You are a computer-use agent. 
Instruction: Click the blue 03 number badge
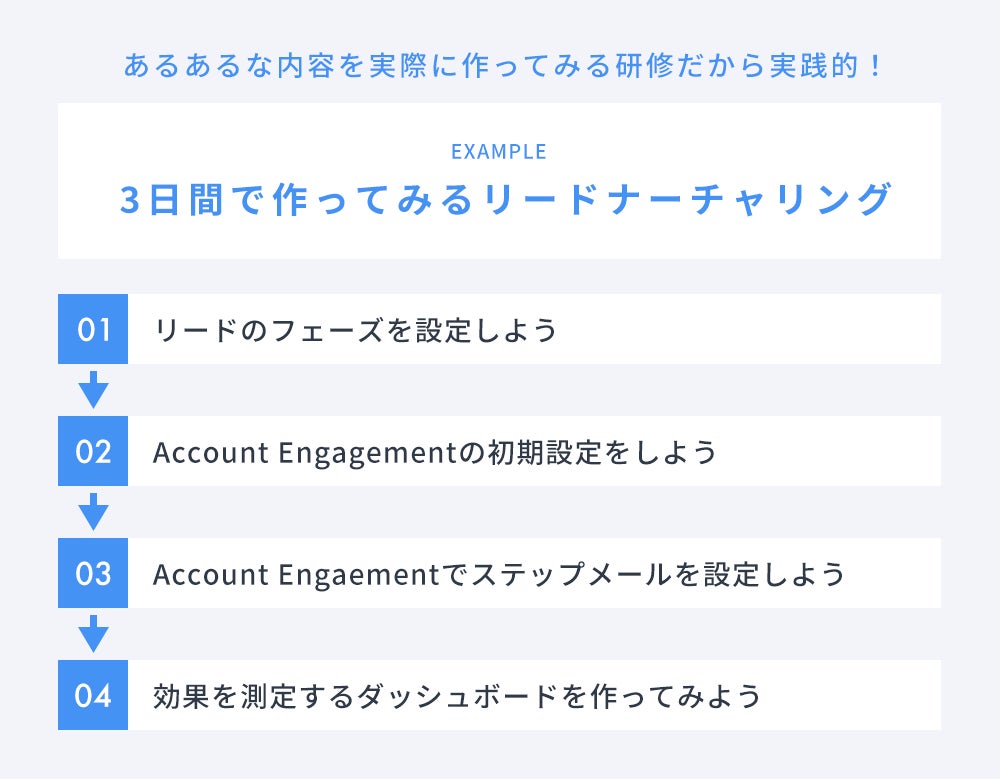click(93, 573)
